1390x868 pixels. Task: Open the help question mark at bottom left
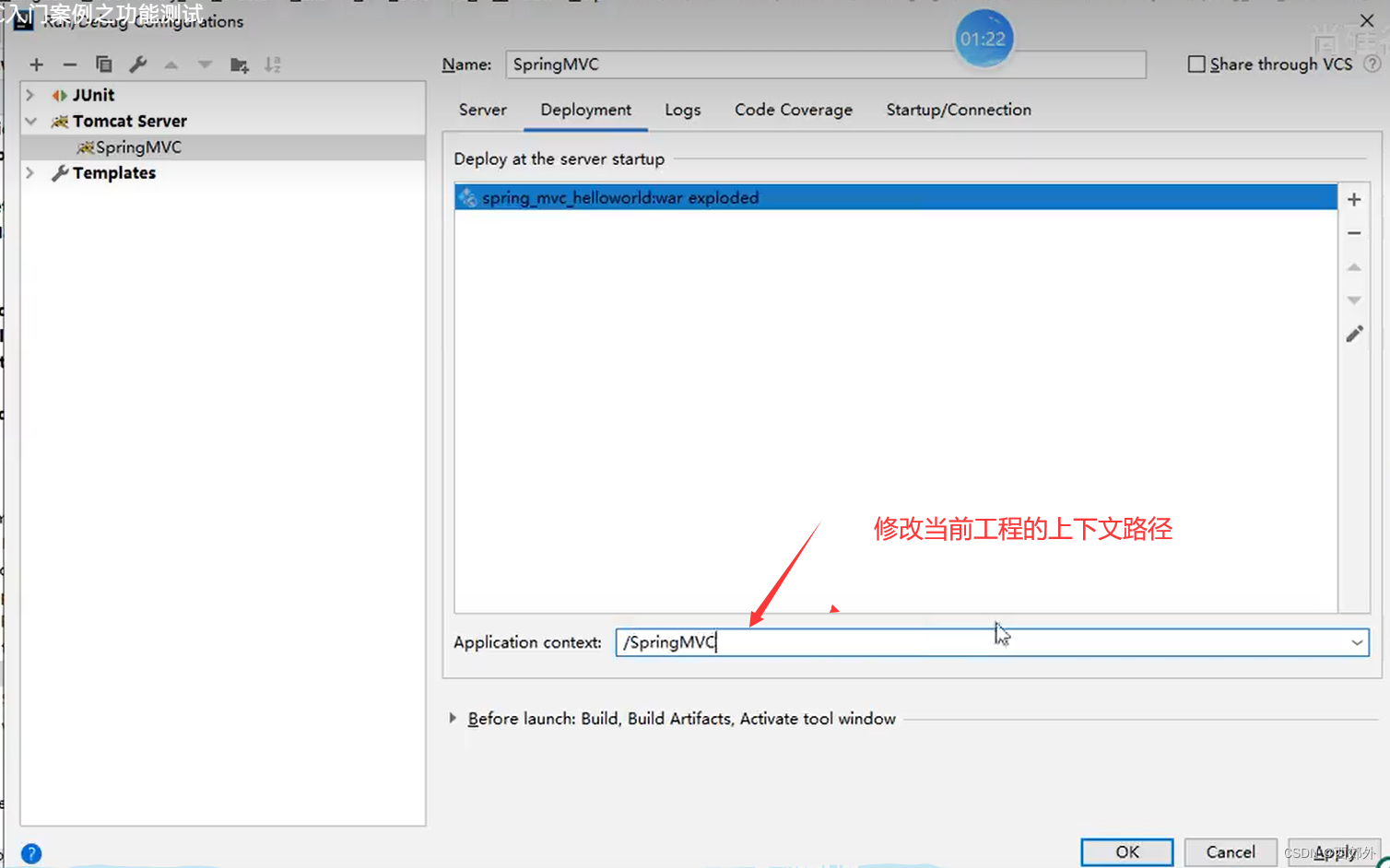point(31,854)
